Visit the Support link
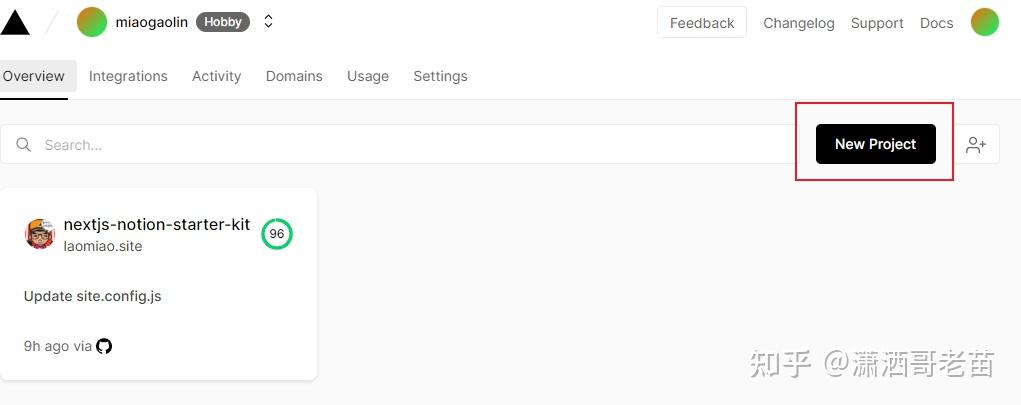The image size is (1021, 405). pos(877,23)
